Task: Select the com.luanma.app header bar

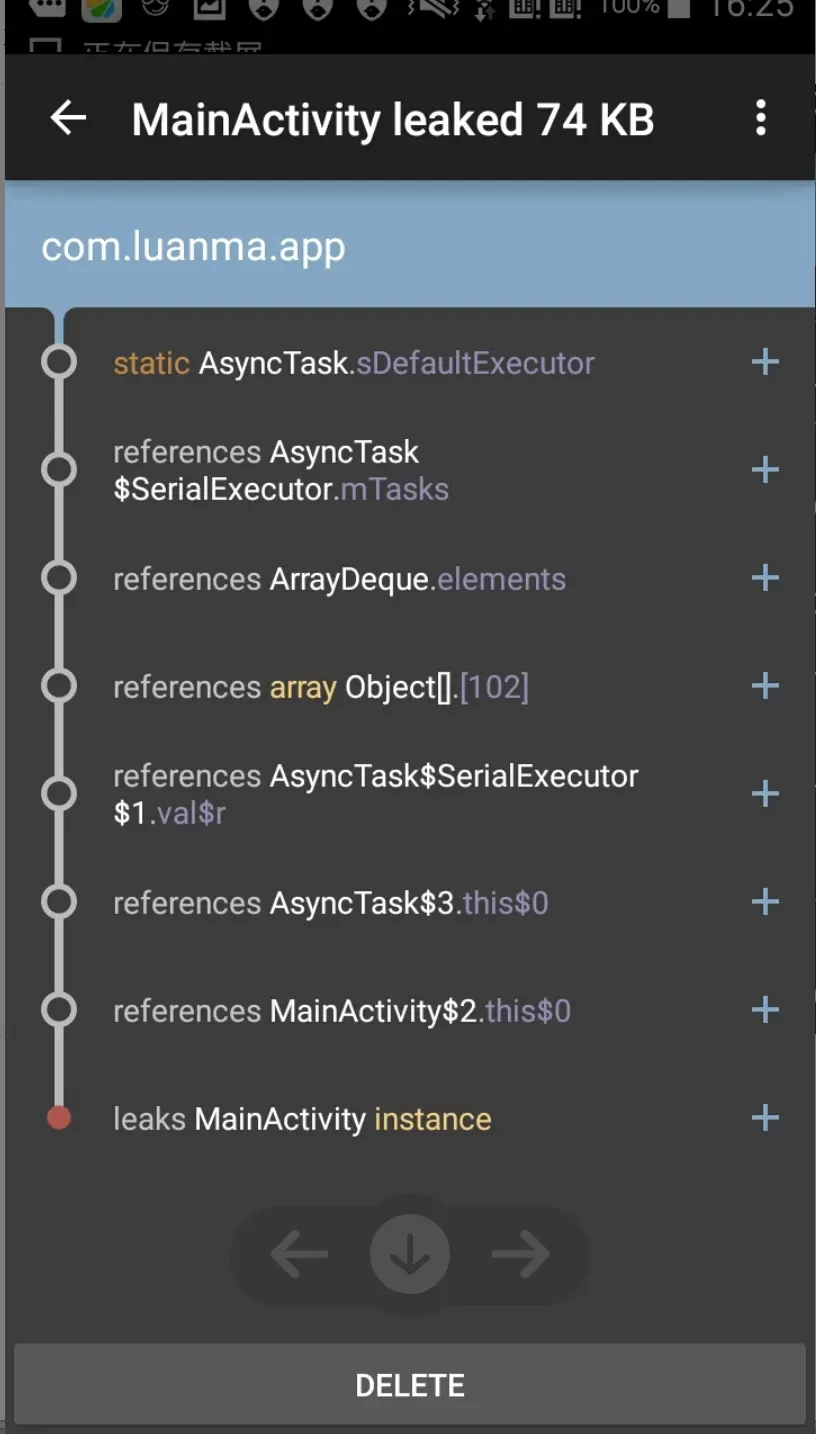Action: point(410,246)
